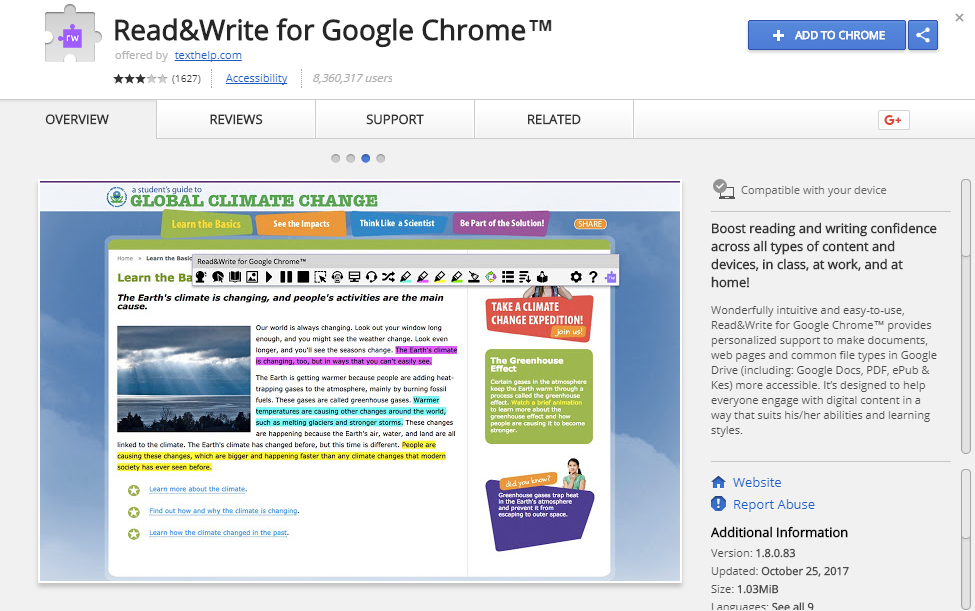The width and height of the screenshot is (975, 611).
Task: Open the texthelp.com publisher link
Action: coord(208,55)
